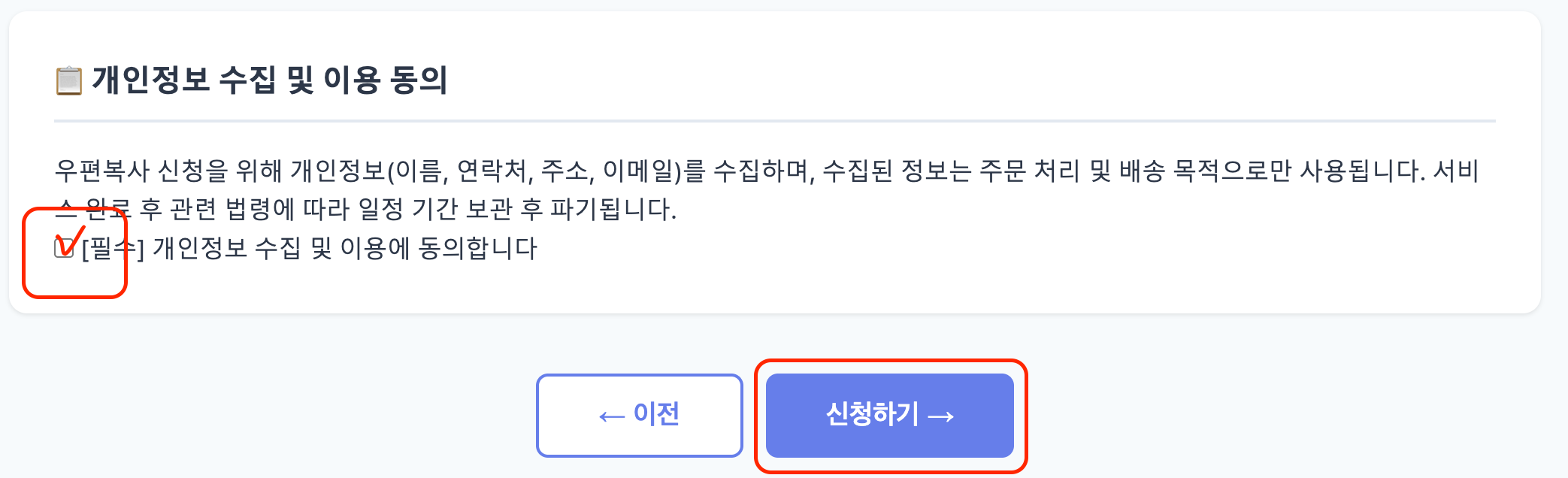
Task: Click the heading 개인정보 수집 및 이용 동의
Action: (x=269, y=80)
